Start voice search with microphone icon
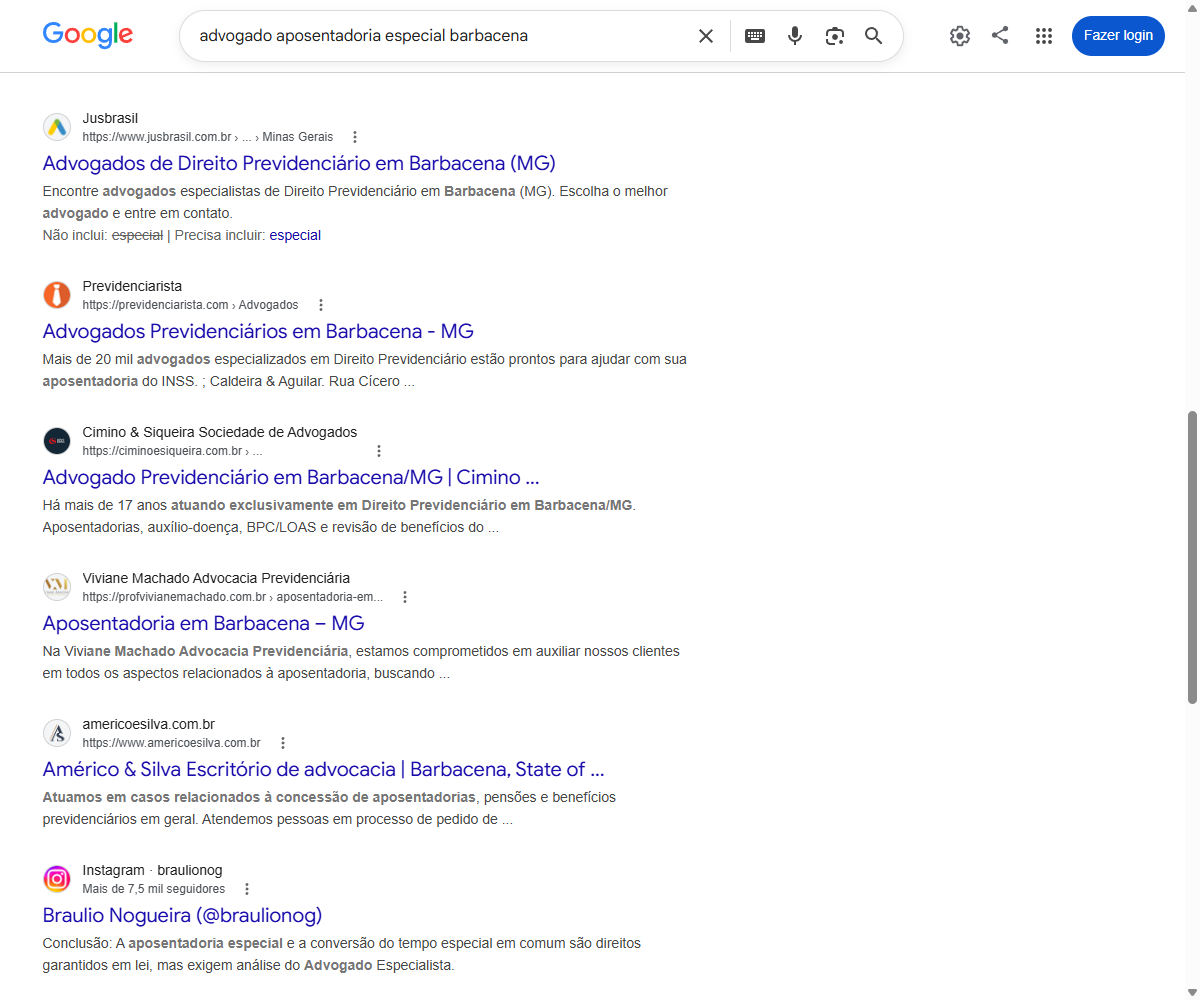The width and height of the screenshot is (1200, 1000). (x=795, y=36)
